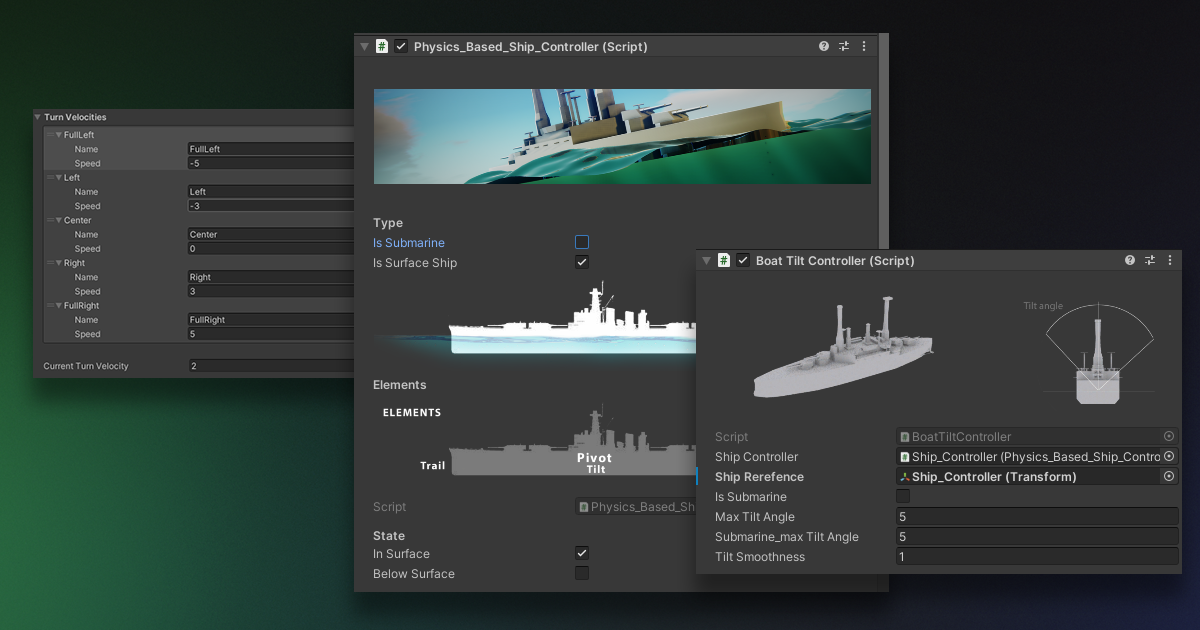This screenshot has width=1200, height=630.
Task: Collapse the FullLeft foldout in Turn Velocities
Action: pyautogui.click(x=57, y=134)
